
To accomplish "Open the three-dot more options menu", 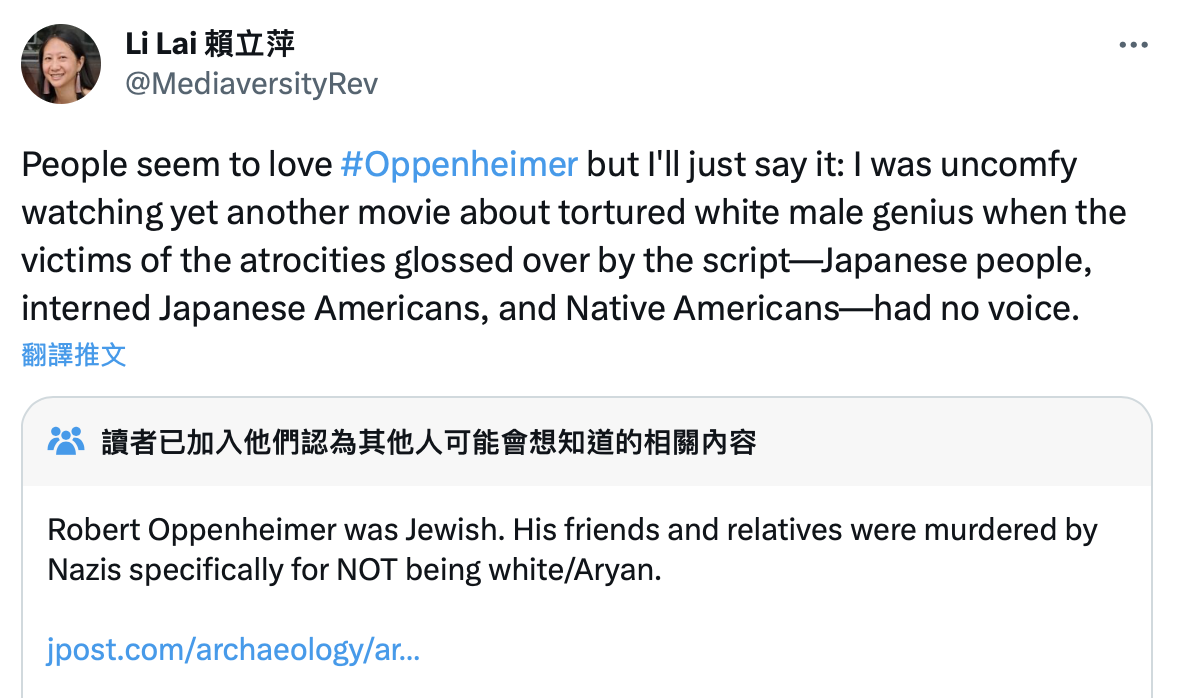I will click(x=1132, y=45).
